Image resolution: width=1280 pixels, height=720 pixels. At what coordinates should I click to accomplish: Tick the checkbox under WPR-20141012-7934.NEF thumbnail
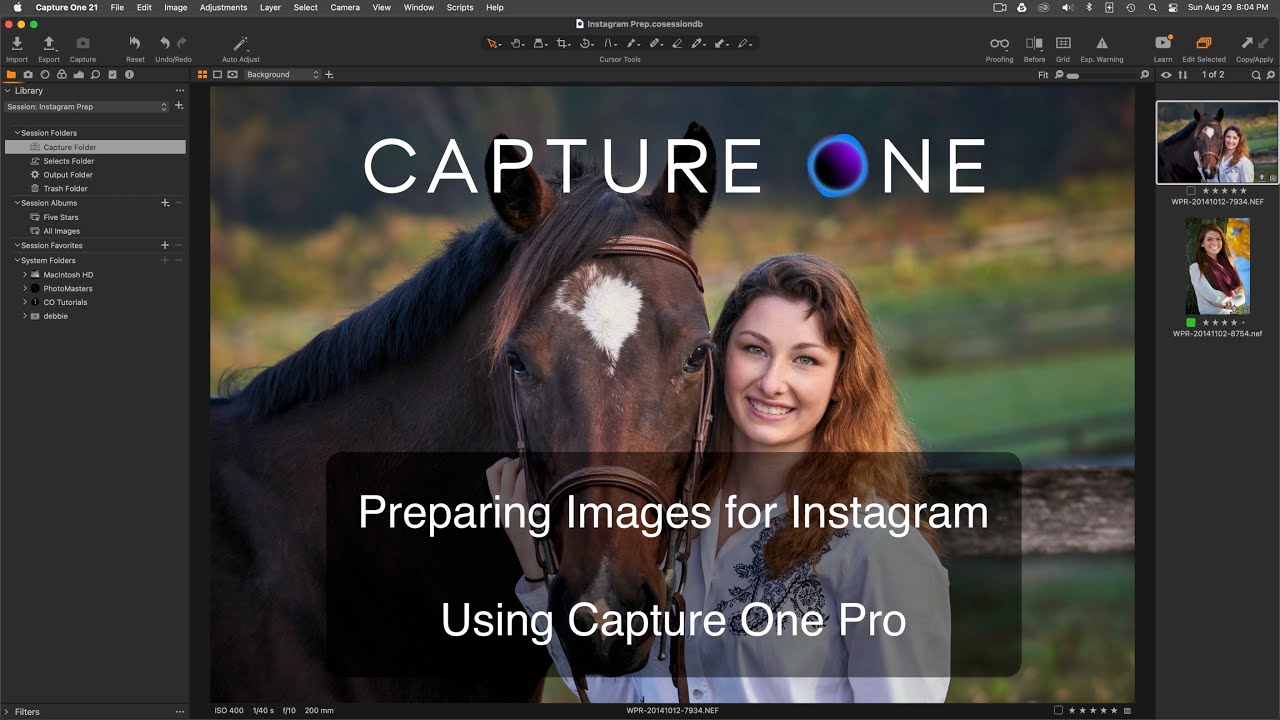coord(1191,190)
